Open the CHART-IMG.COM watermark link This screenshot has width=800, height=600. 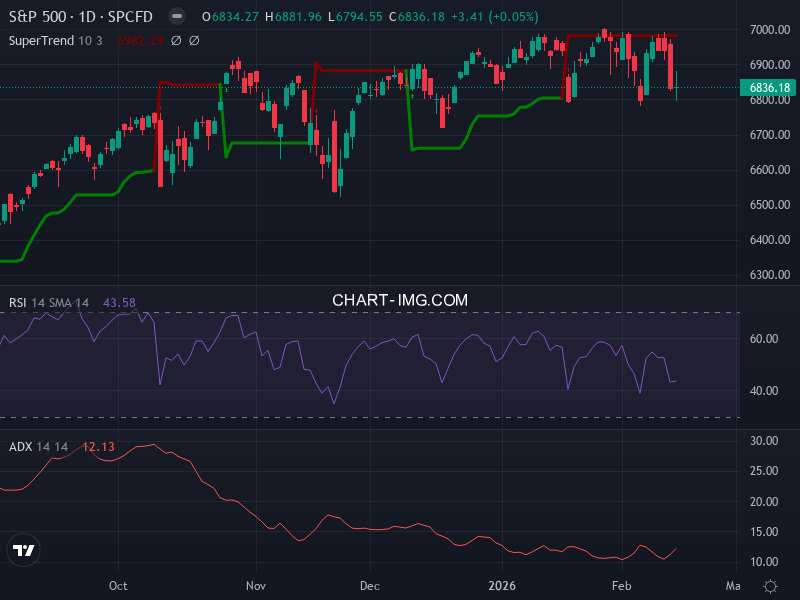coord(400,299)
